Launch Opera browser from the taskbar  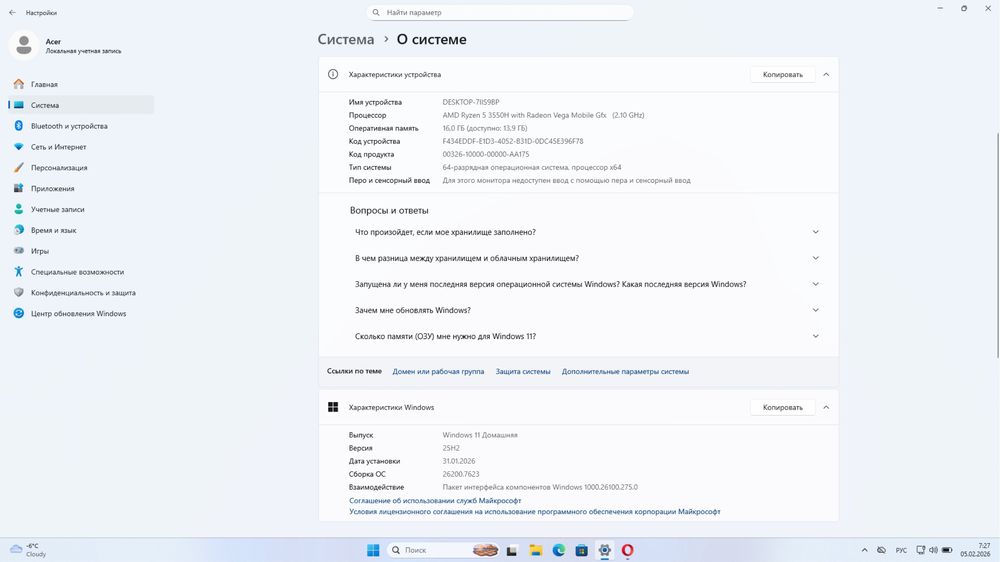coord(628,550)
